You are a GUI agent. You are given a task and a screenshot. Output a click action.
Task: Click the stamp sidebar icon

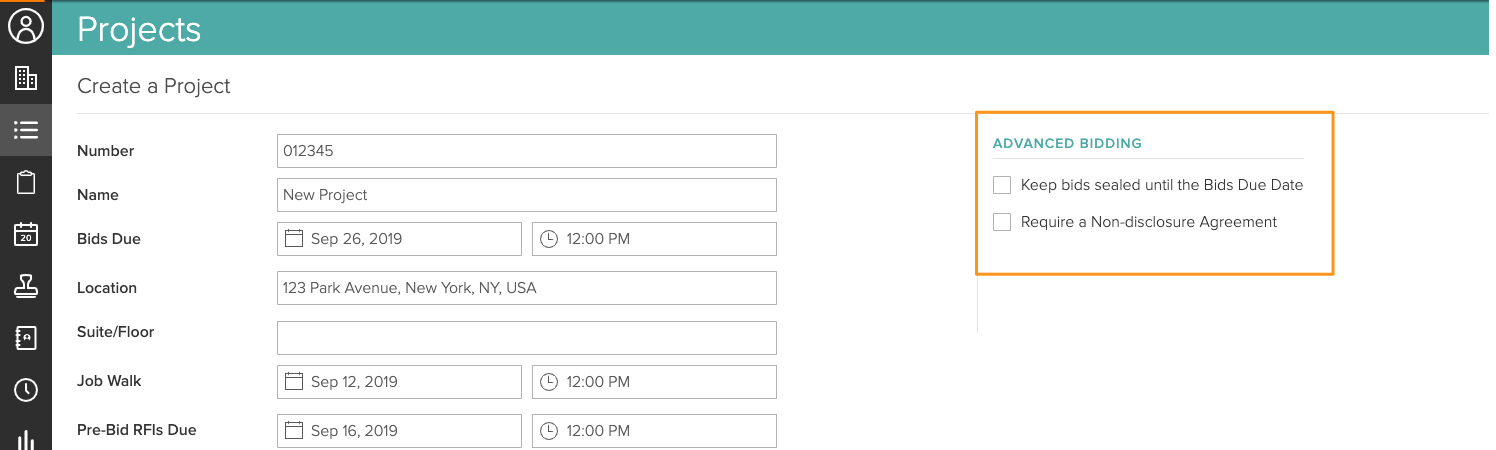click(26, 286)
